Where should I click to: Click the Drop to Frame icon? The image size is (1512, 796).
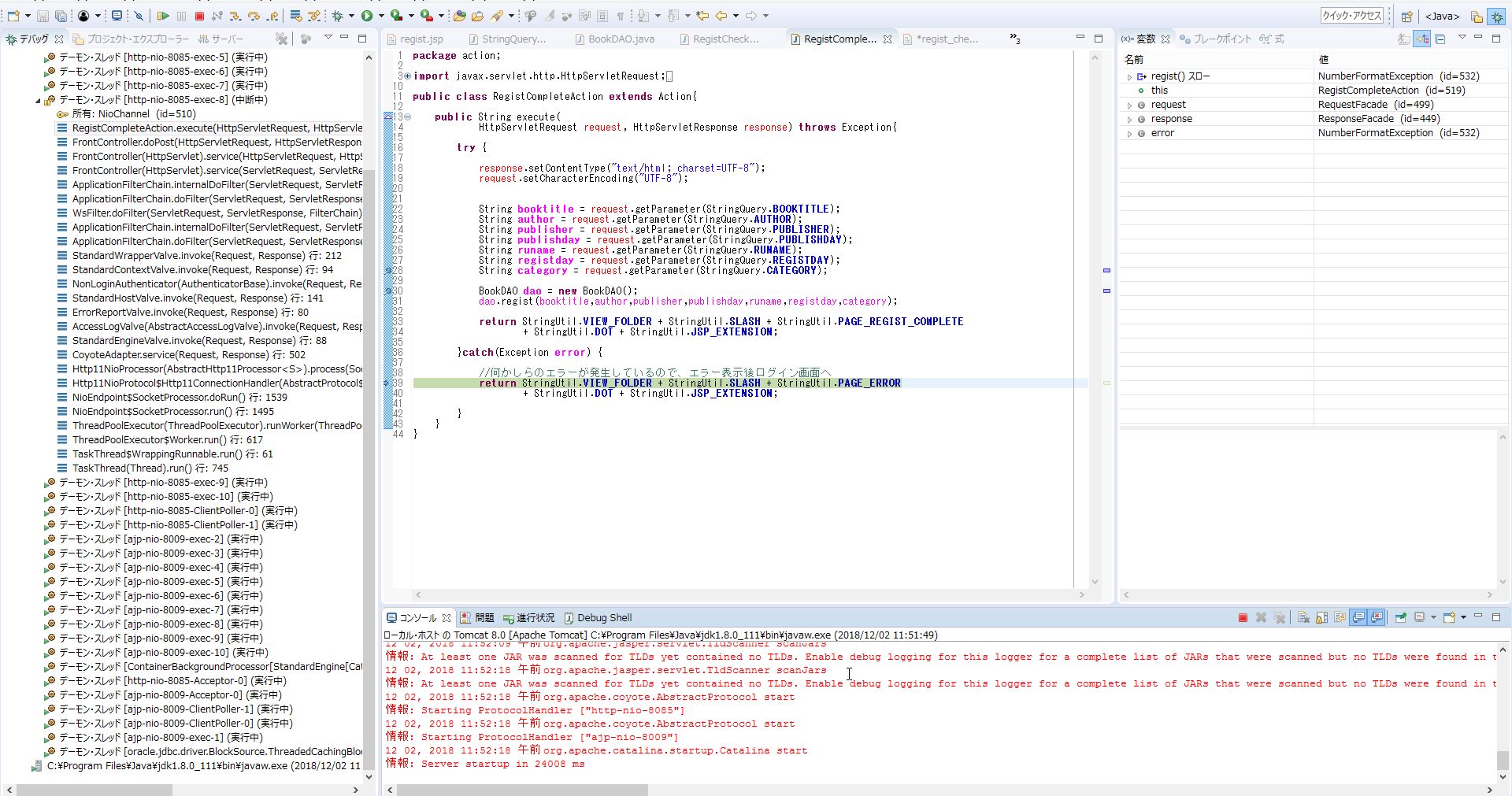click(294, 15)
